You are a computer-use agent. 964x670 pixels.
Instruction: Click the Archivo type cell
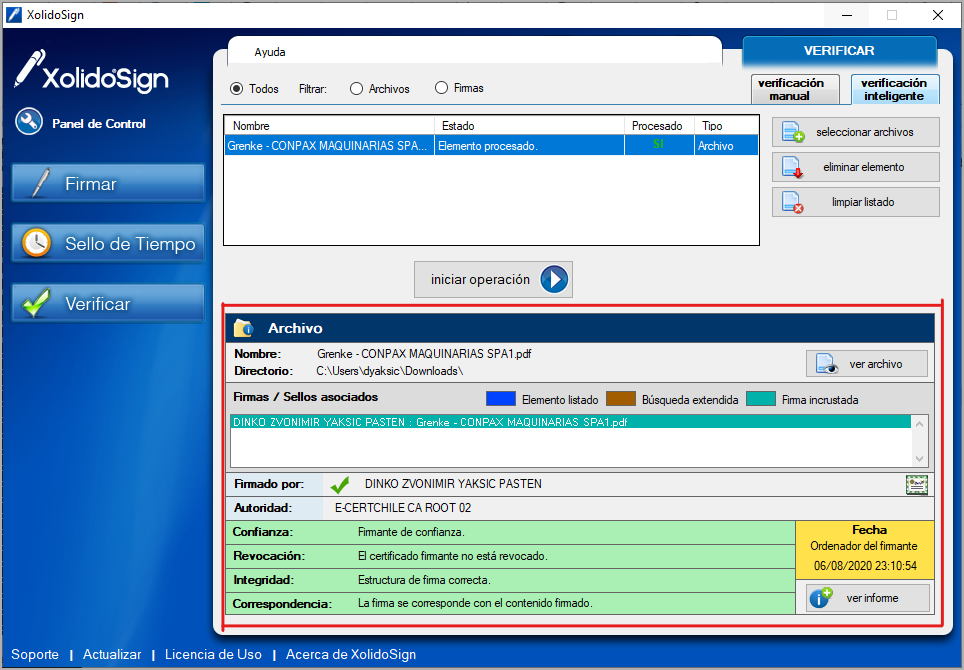(727, 146)
